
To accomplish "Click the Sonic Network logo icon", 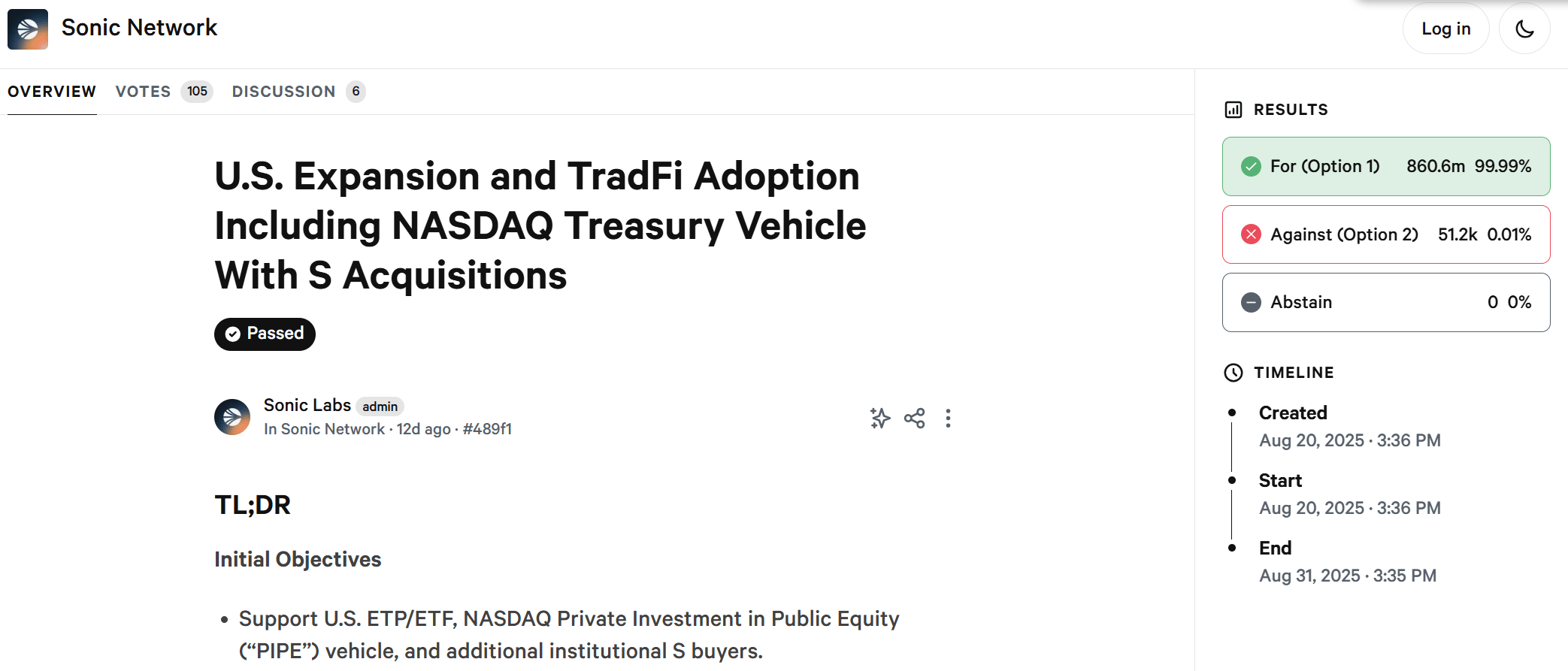I will [28, 29].
